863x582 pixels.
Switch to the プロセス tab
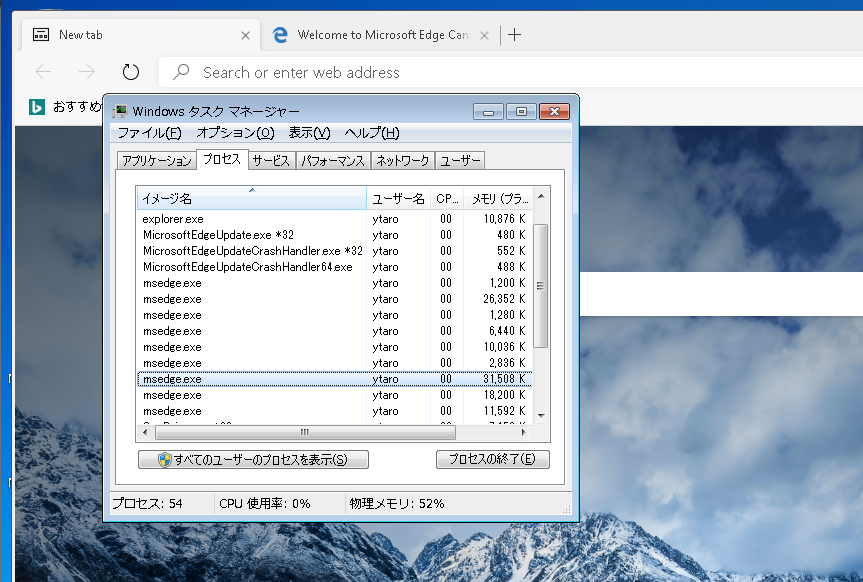click(x=222, y=159)
